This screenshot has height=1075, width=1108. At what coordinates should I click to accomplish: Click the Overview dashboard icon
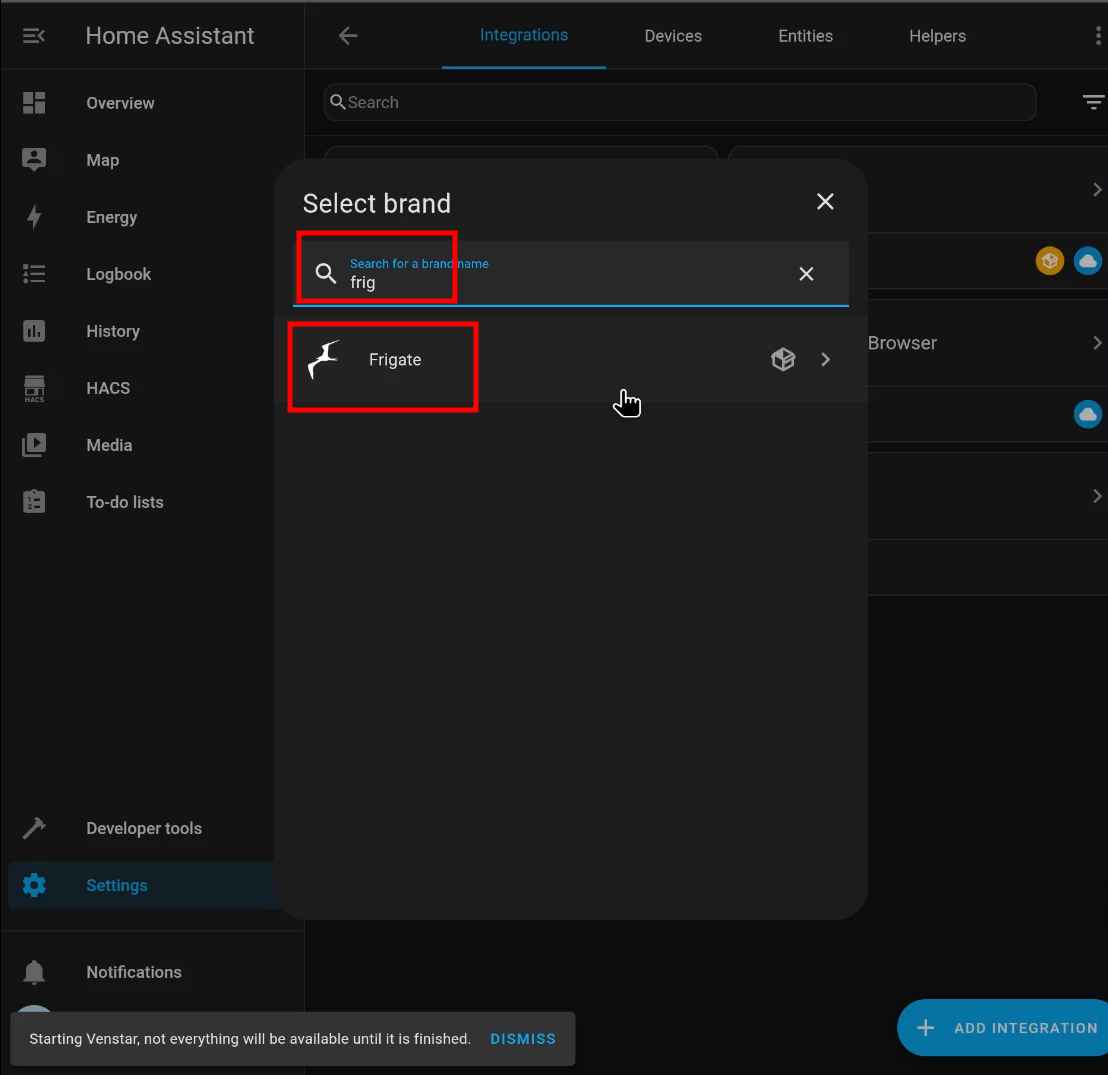pos(34,103)
